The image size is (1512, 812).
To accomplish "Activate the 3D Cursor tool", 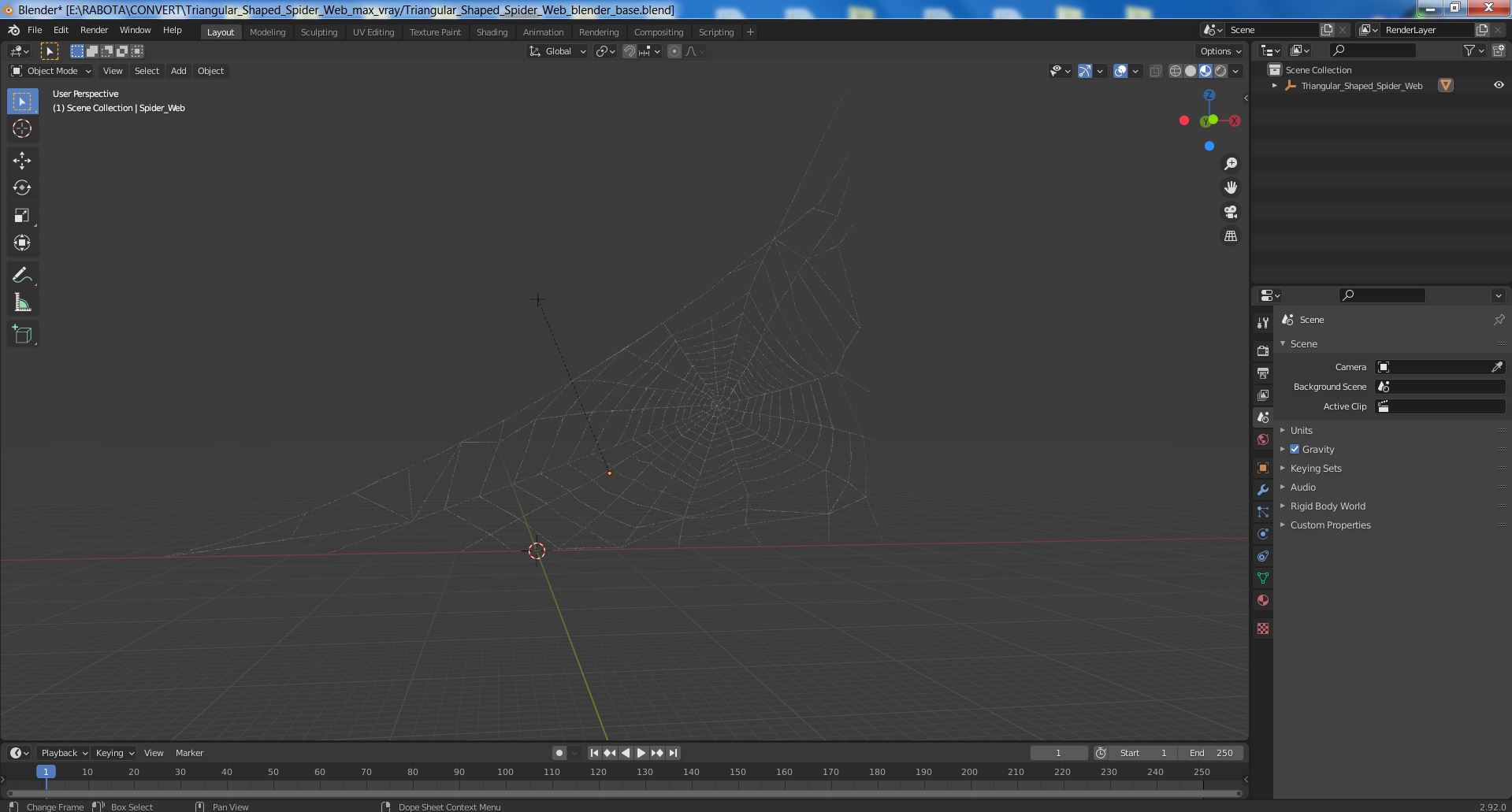I will 22,129.
